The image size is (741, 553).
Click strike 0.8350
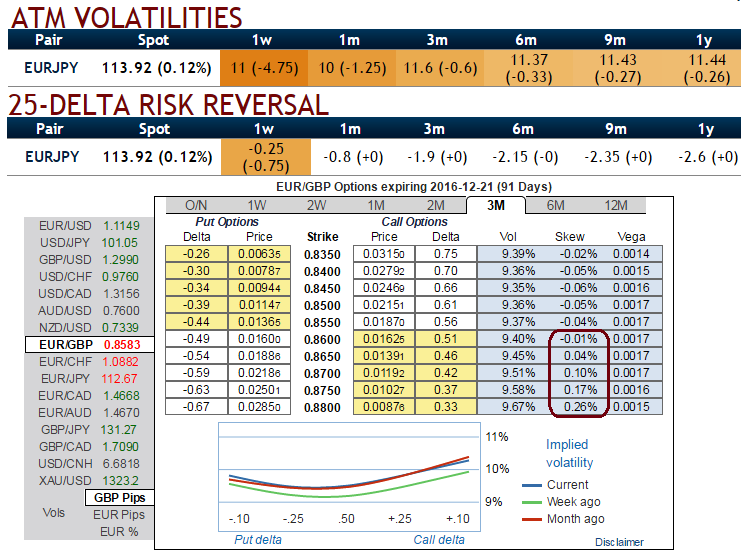[322, 254]
